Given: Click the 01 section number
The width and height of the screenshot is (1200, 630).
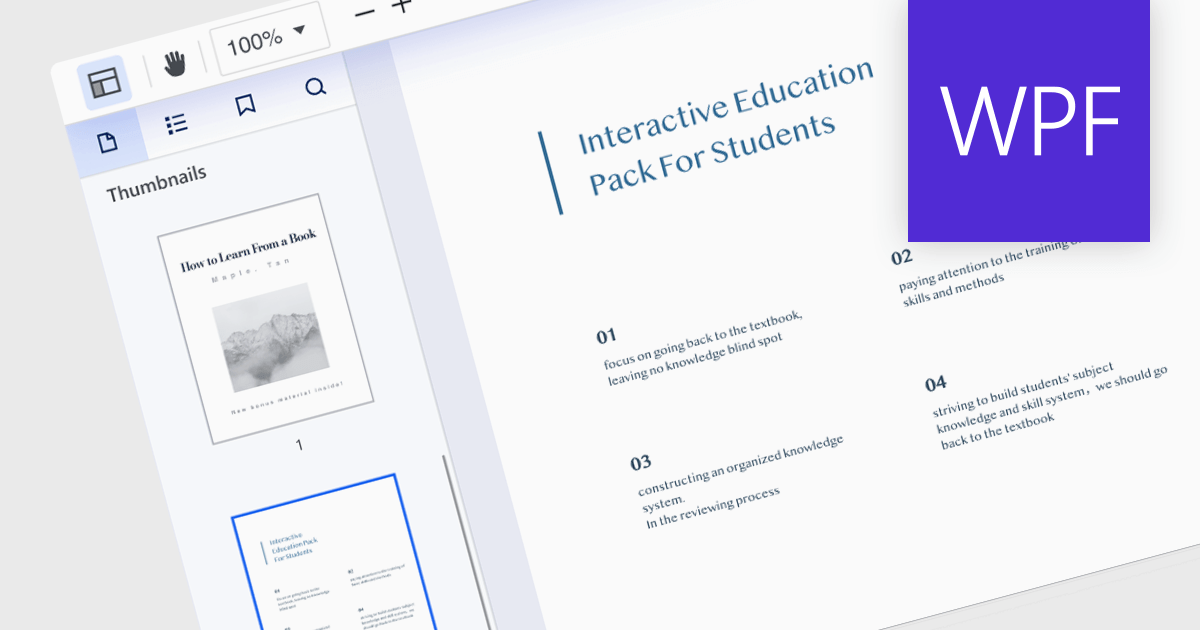Looking at the screenshot, I should (606, 336).
